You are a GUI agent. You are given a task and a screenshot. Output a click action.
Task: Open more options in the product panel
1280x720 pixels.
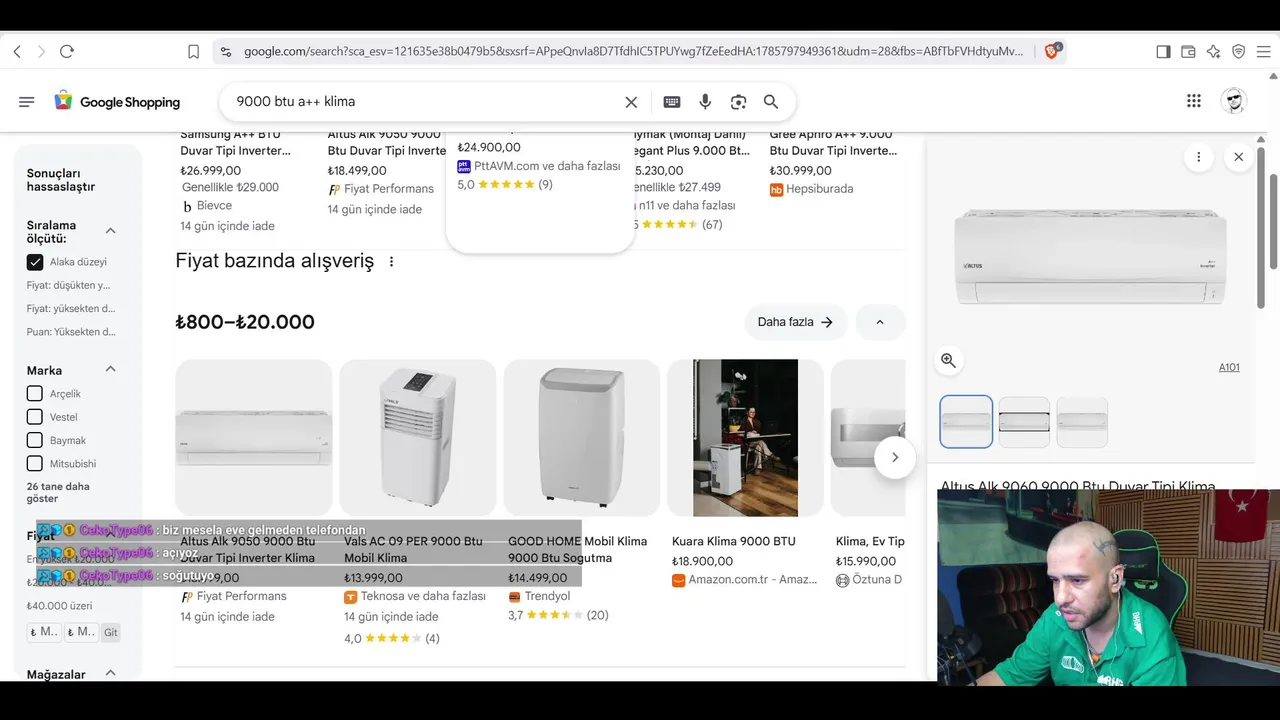tap(1198, 157)
